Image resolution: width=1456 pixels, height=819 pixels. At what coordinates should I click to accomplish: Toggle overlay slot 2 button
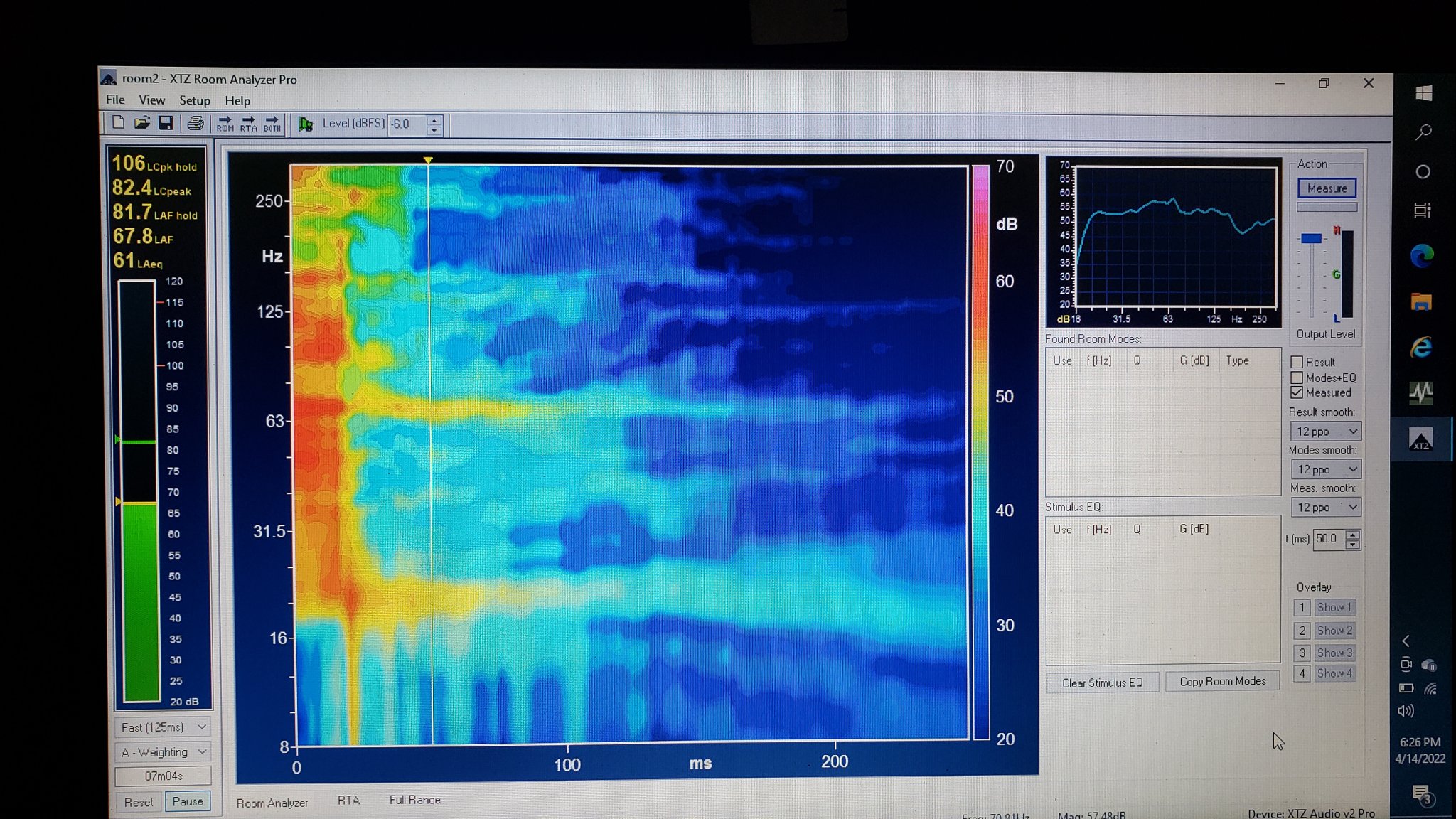pos(1302,631)
